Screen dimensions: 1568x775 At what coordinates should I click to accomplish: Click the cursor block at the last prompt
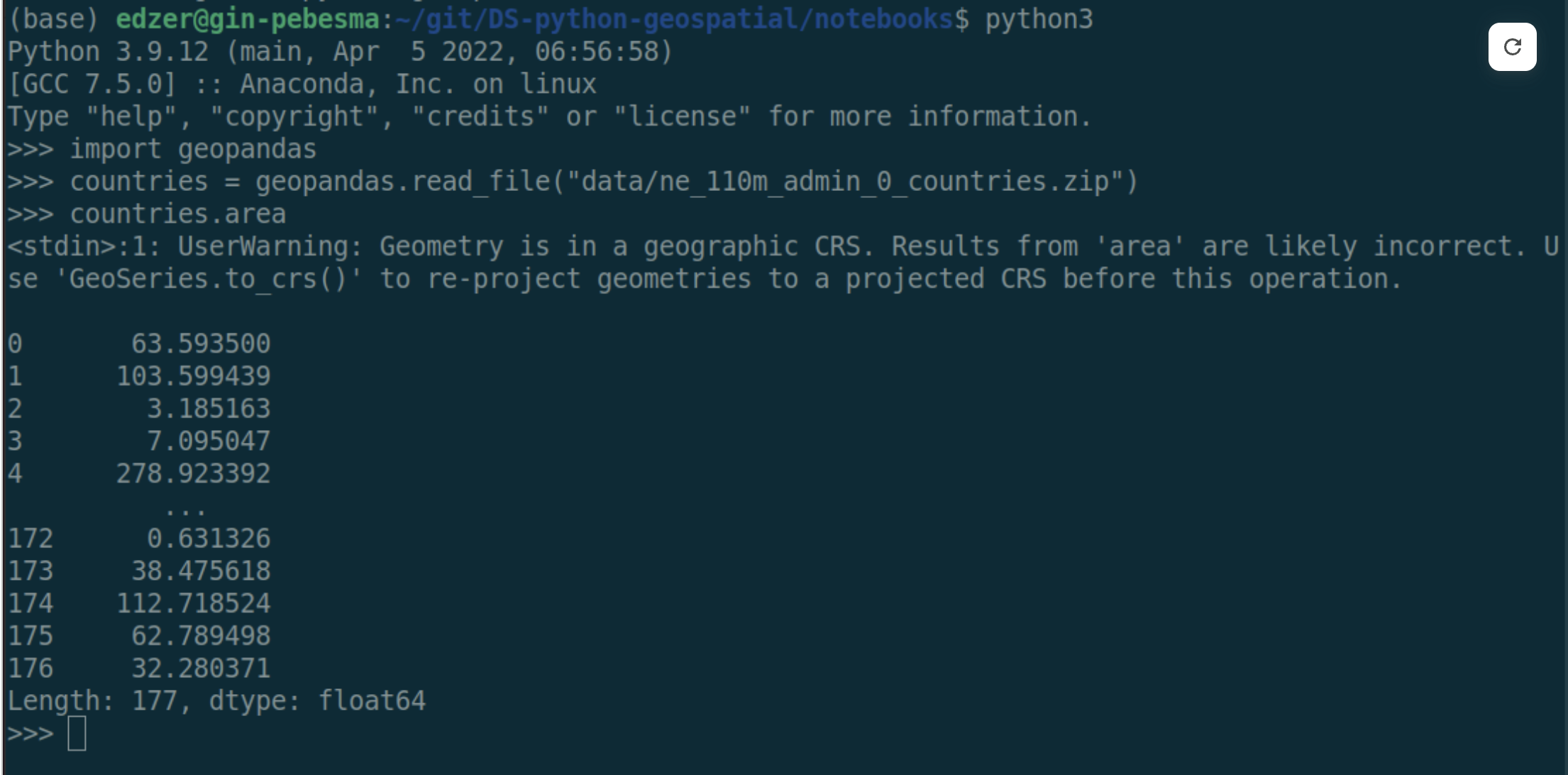pyautogui.click(x=77, y=733)
